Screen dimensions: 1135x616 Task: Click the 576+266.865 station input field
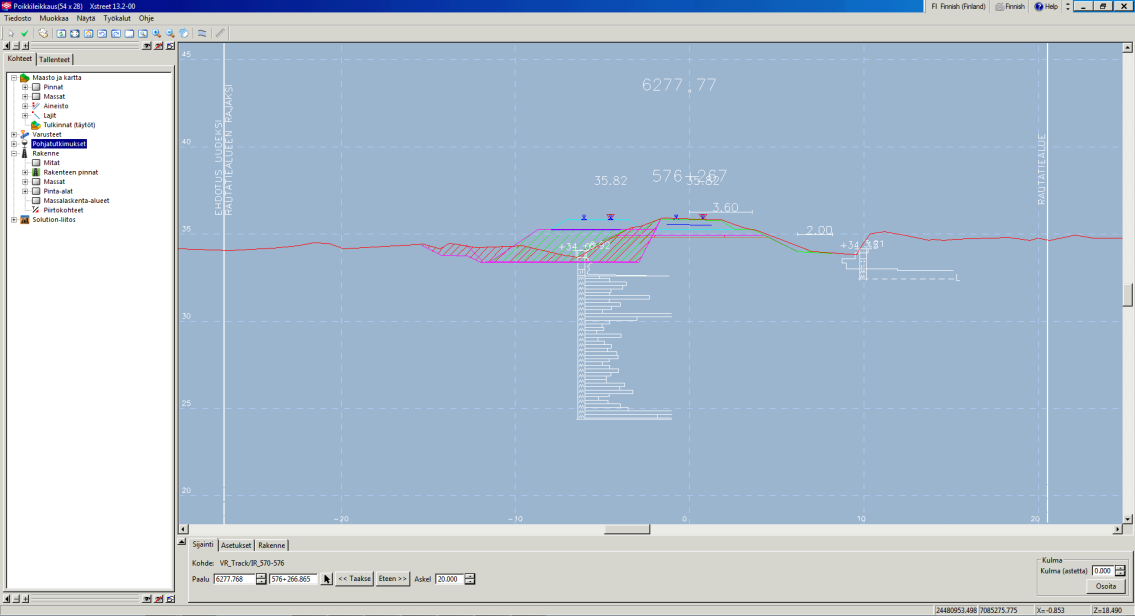click(293, 579)
